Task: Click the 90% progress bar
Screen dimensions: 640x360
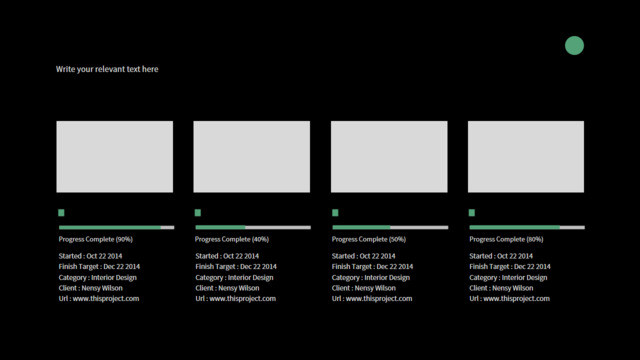Action: (116, 227)
